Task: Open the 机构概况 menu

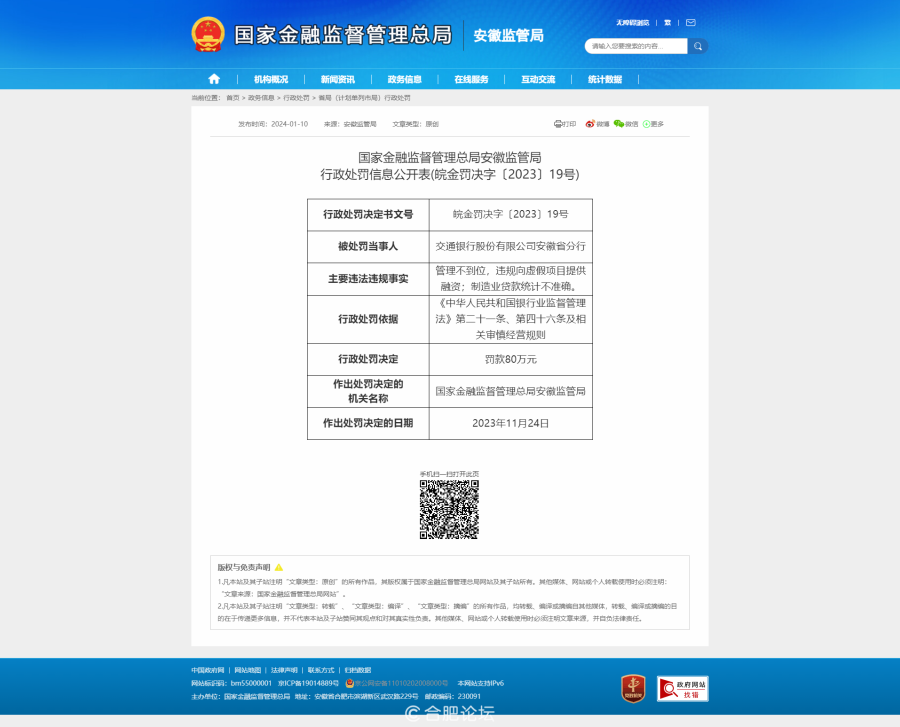Action: click(271, 79)
